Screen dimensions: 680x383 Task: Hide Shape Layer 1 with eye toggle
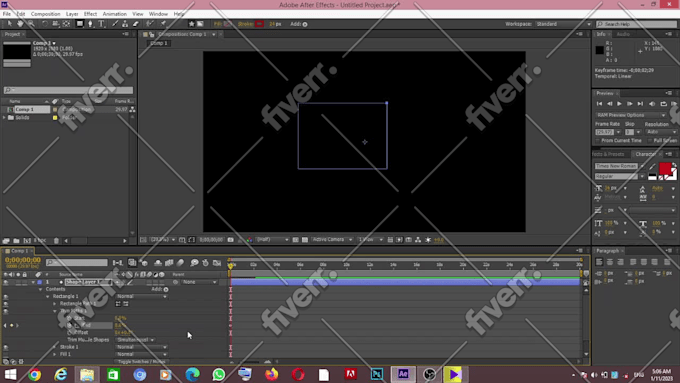coord(6,282)
